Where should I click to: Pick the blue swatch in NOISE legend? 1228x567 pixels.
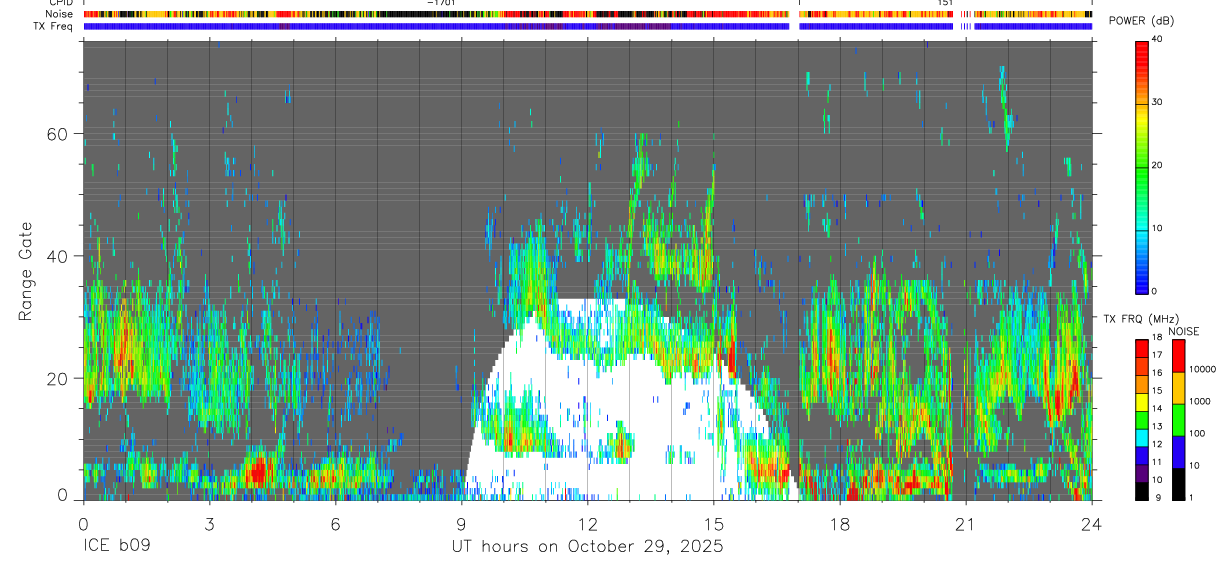(1177, 452)
